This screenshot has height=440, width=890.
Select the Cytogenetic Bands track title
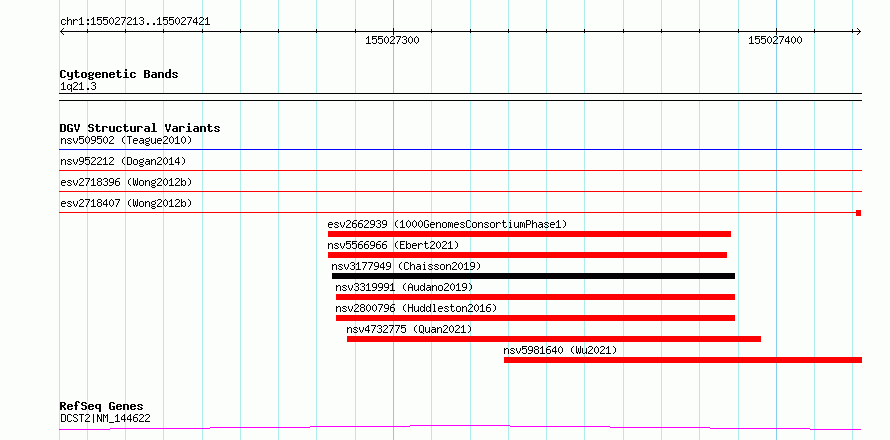[119, 74]
